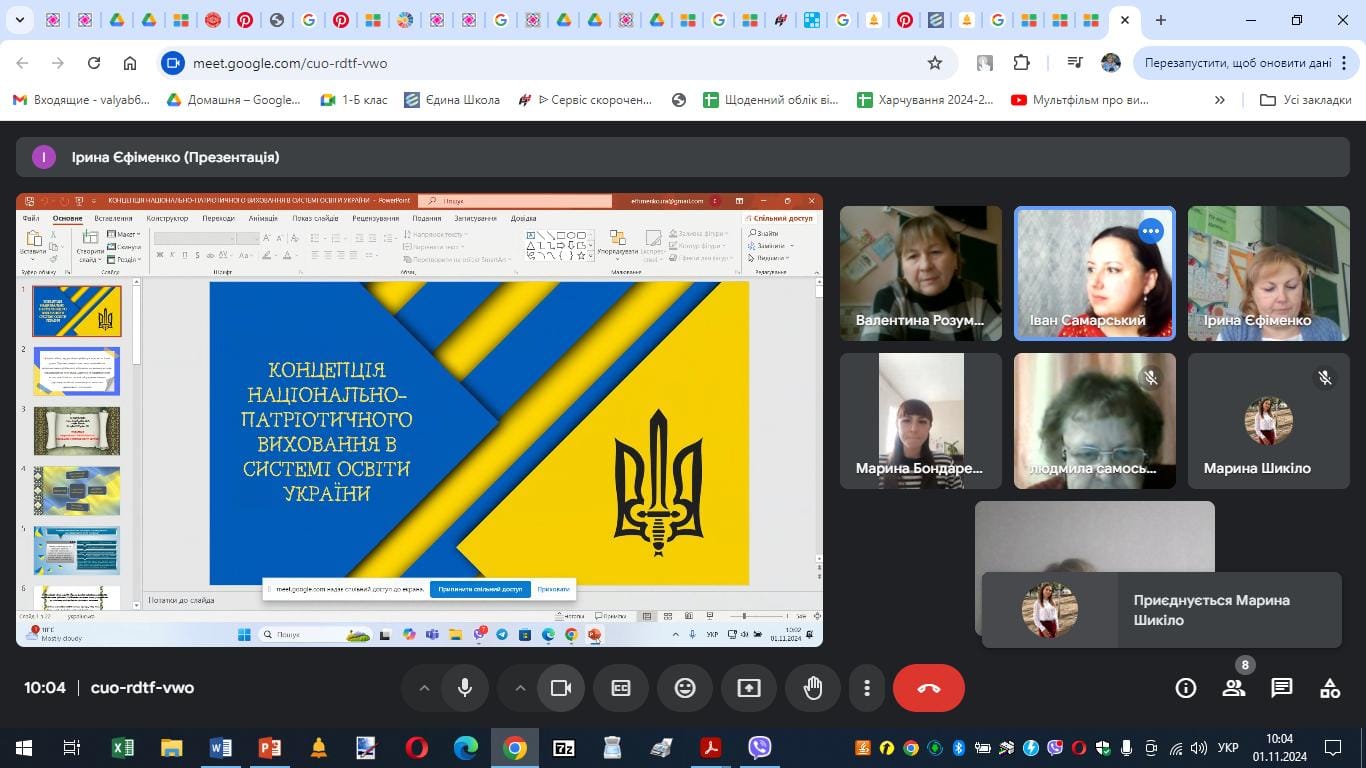Click the Meet camera icon in address bar
Image resolution: width=1366 pixels, height=768 pixels.
tap(173, 63)
